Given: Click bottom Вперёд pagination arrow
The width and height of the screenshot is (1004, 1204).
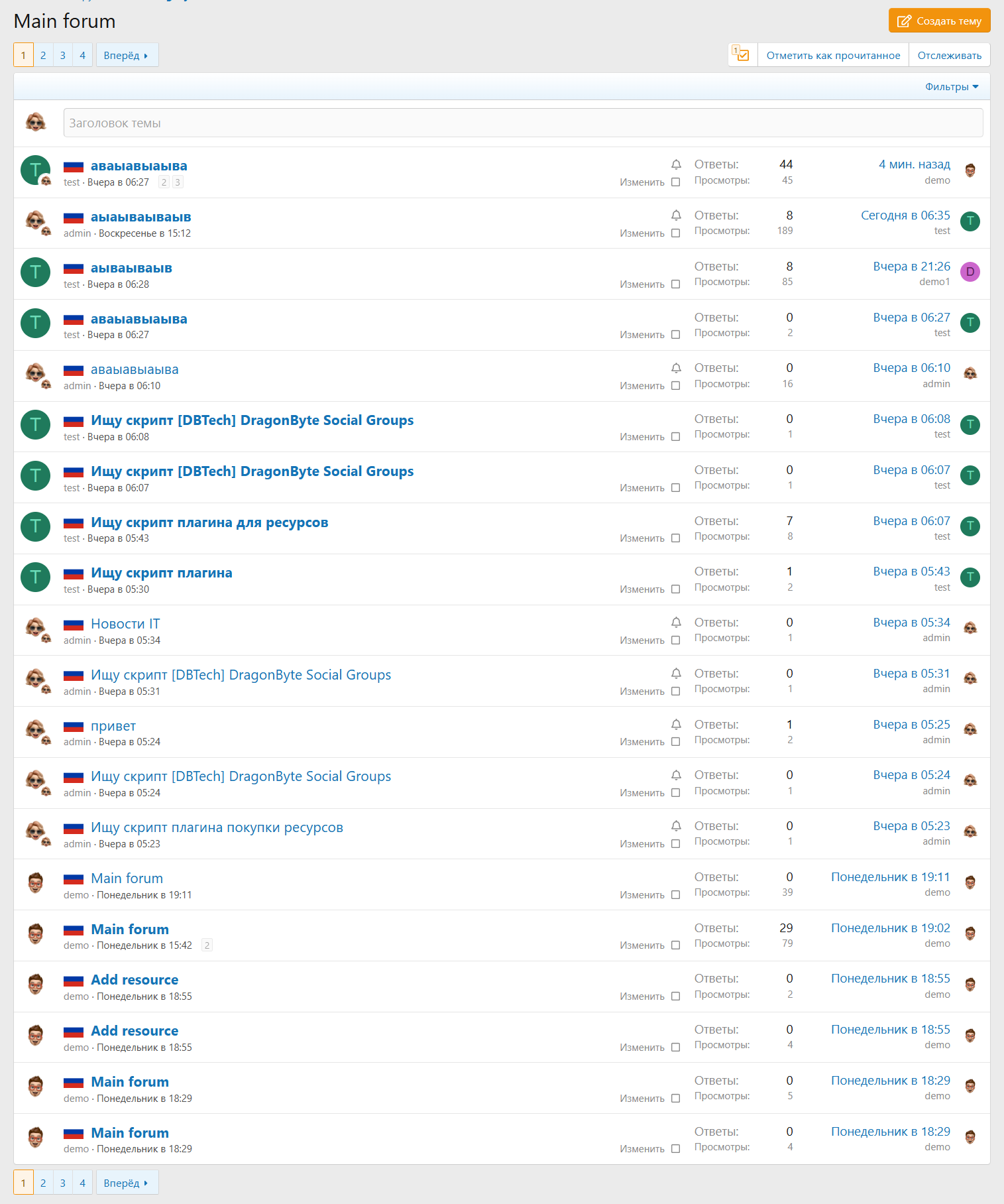Looking at the screenshot, I should pyautogui.click(x=127, y=1183).
